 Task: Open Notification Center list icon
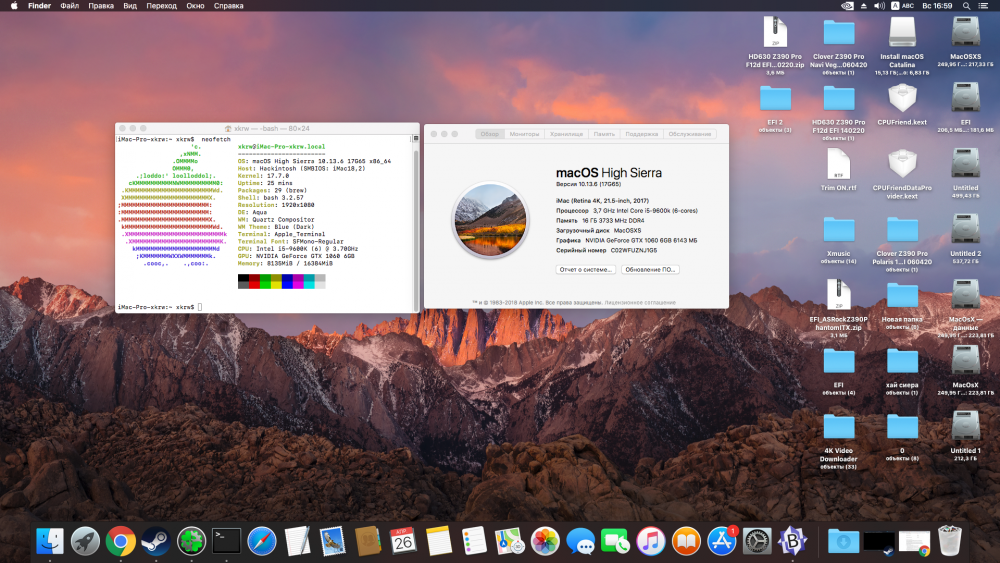(x=983, y=6)
